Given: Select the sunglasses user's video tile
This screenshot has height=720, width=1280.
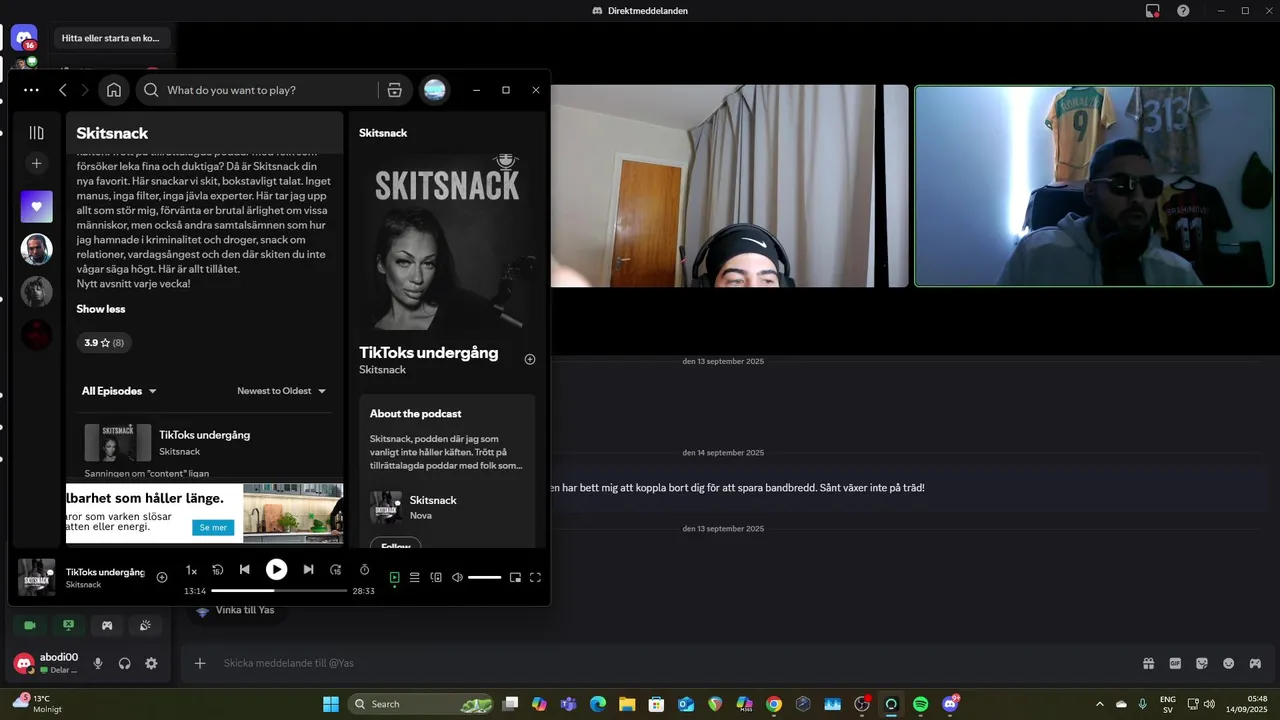Looking at the screenshot, I should tap(1094, 186).
